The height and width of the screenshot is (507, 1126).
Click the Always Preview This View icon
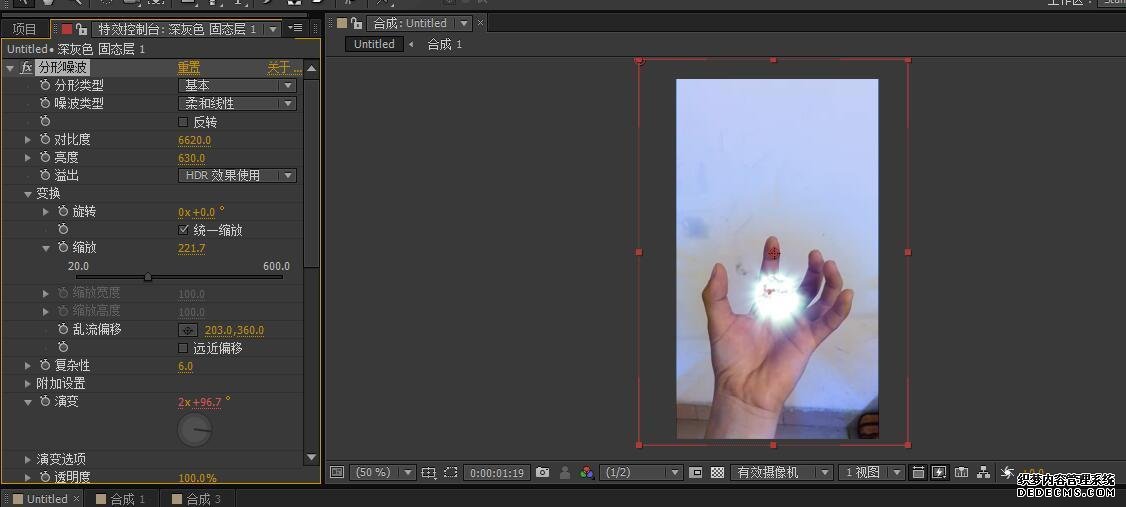coord(337,473)
